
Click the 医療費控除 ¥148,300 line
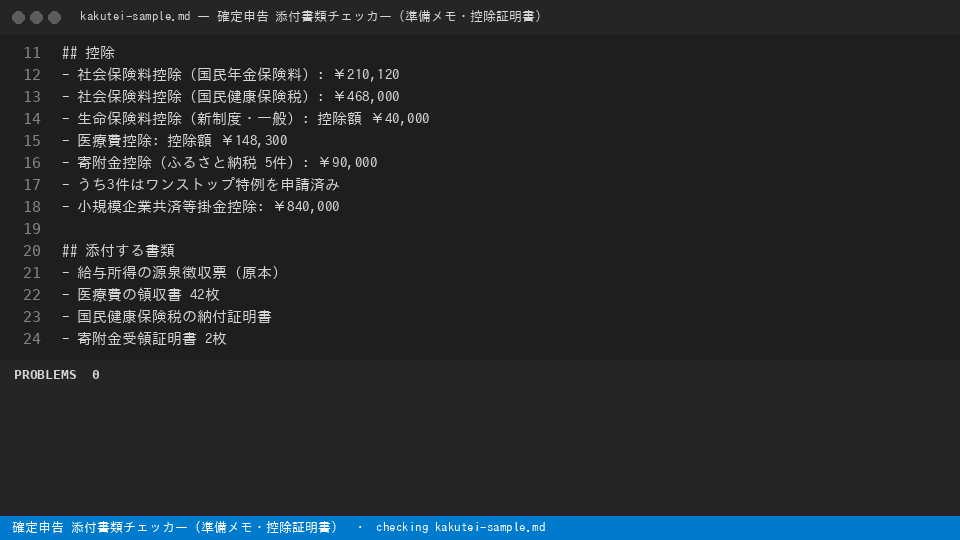coord(174,141)
